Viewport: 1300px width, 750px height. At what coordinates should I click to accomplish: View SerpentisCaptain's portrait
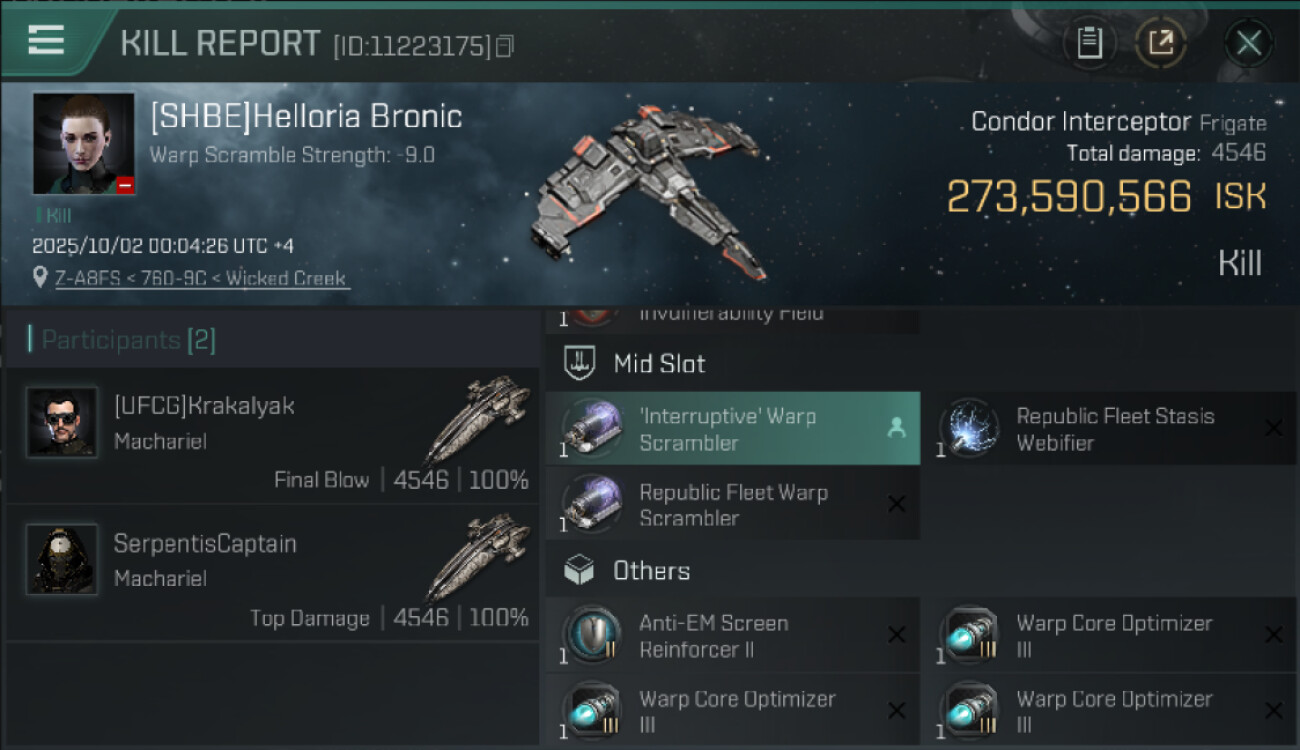[62, 559]
